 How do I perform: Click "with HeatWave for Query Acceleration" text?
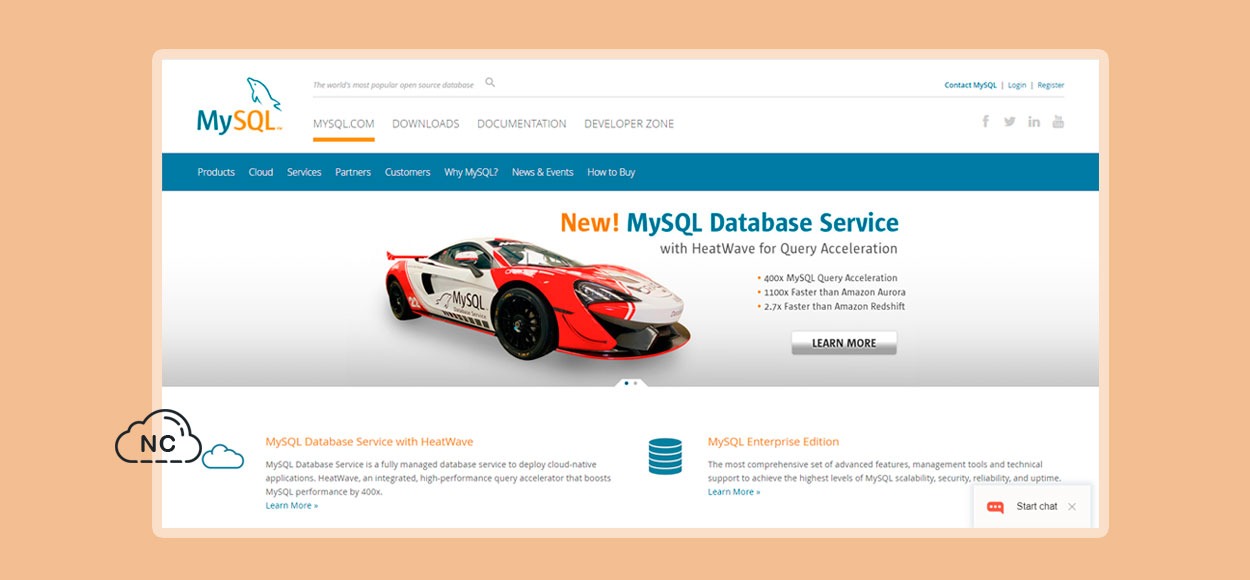779,249
